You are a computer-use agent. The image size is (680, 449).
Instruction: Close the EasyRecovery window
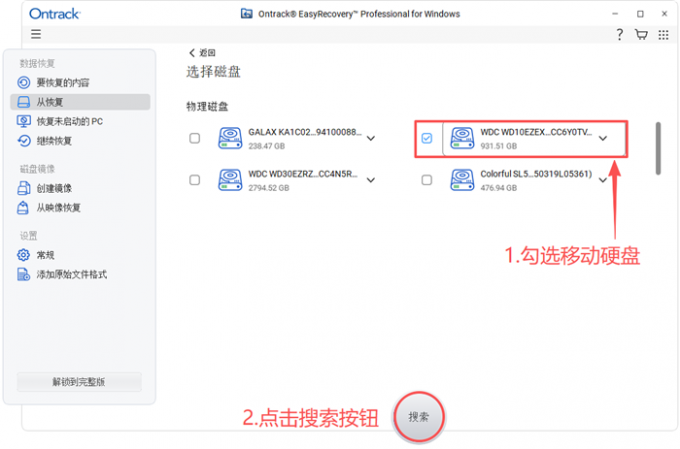click(x=664, y=14)
